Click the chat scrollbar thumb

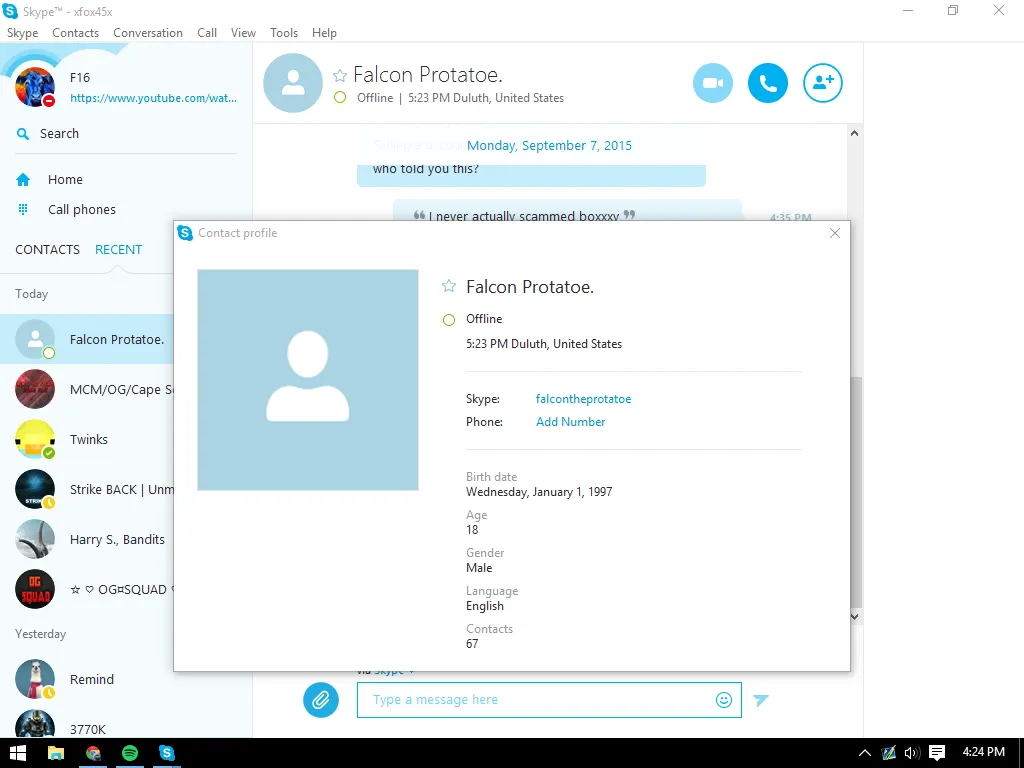pos(855,493)
